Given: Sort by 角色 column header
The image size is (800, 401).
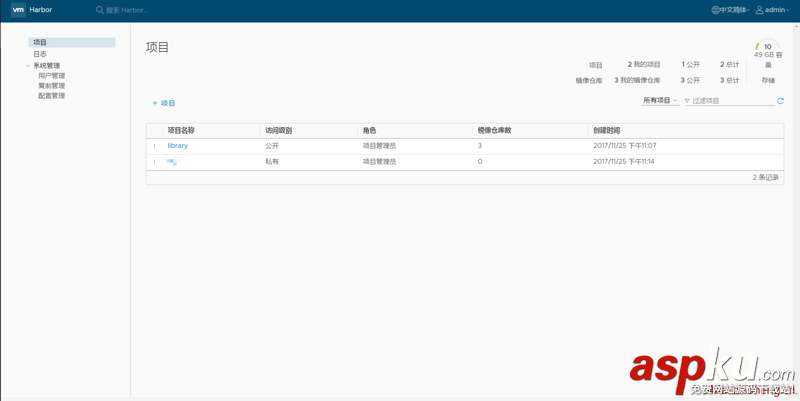Looking at the screenshot, I should coord(369,131).
